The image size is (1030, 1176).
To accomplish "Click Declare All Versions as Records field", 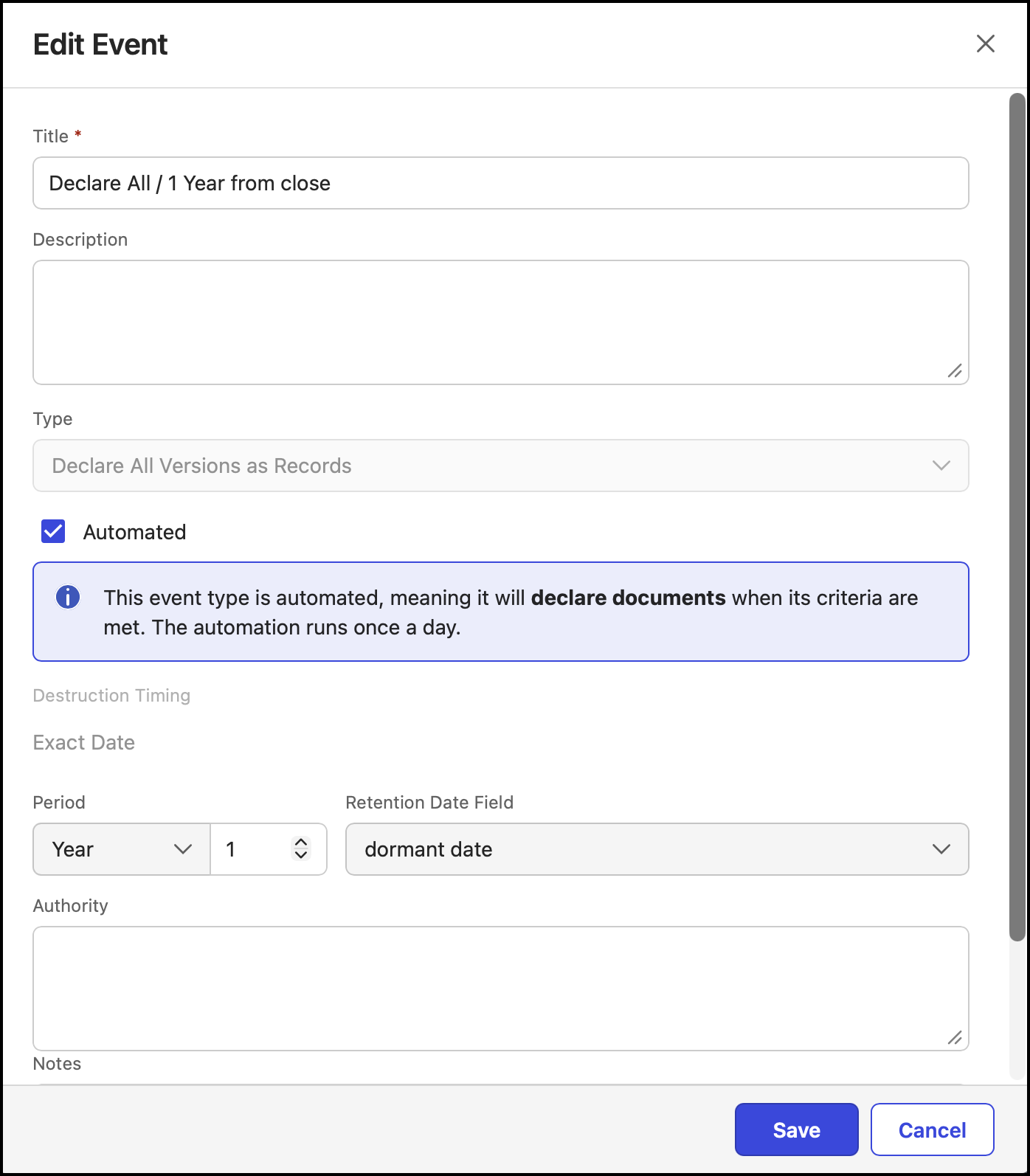I will coord(500,466).
